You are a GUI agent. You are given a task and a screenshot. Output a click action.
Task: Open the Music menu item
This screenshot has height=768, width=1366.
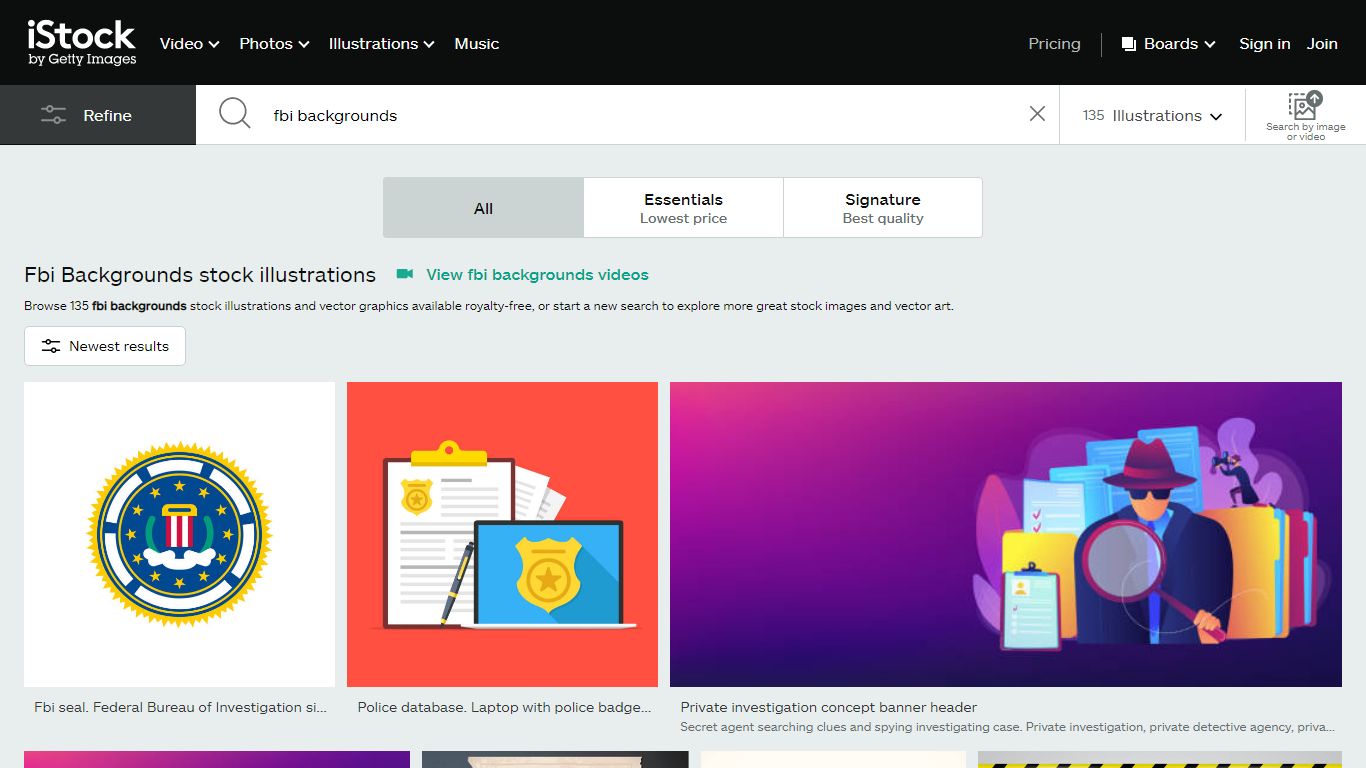coord(477,44)
